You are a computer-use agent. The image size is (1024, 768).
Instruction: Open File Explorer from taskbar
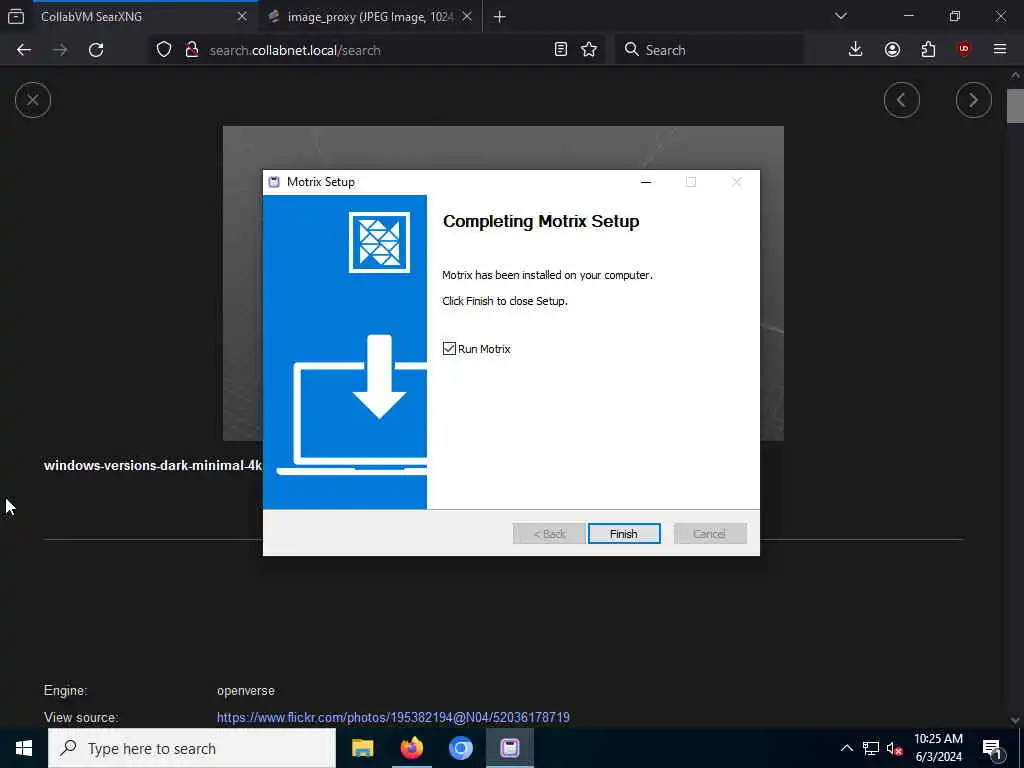[x=362, y=748]
